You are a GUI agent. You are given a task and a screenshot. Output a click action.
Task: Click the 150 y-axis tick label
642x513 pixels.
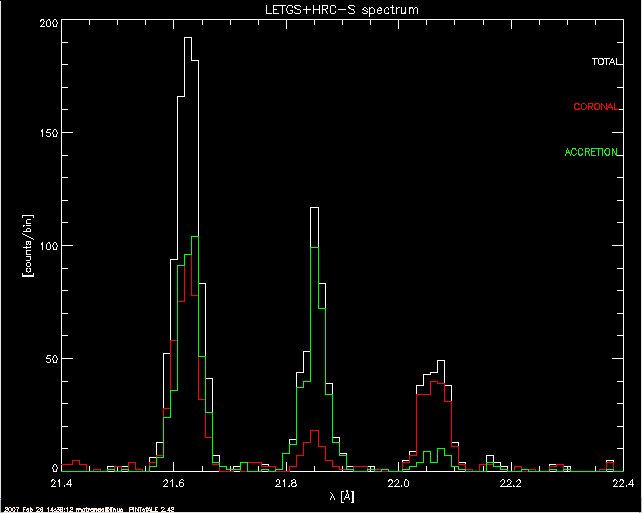coord(46,133)
